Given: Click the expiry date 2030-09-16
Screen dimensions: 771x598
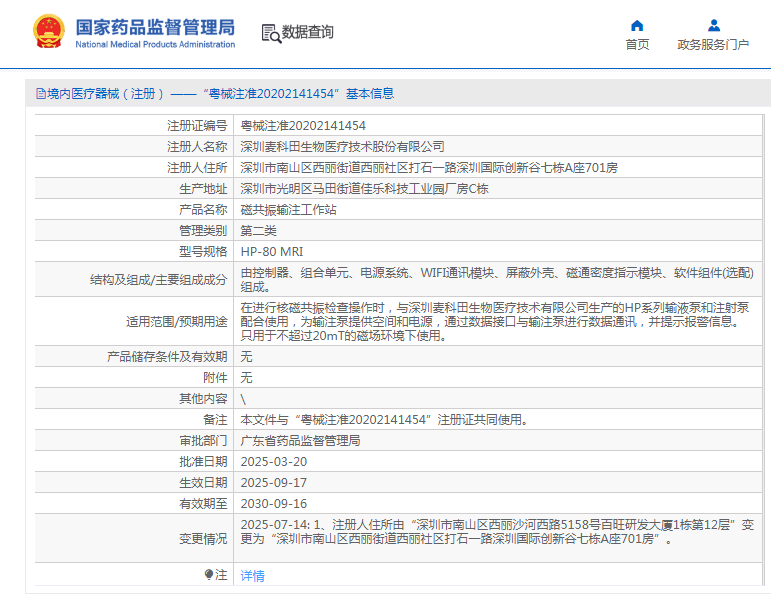Looking at the screenshot, I should (274, 504).
